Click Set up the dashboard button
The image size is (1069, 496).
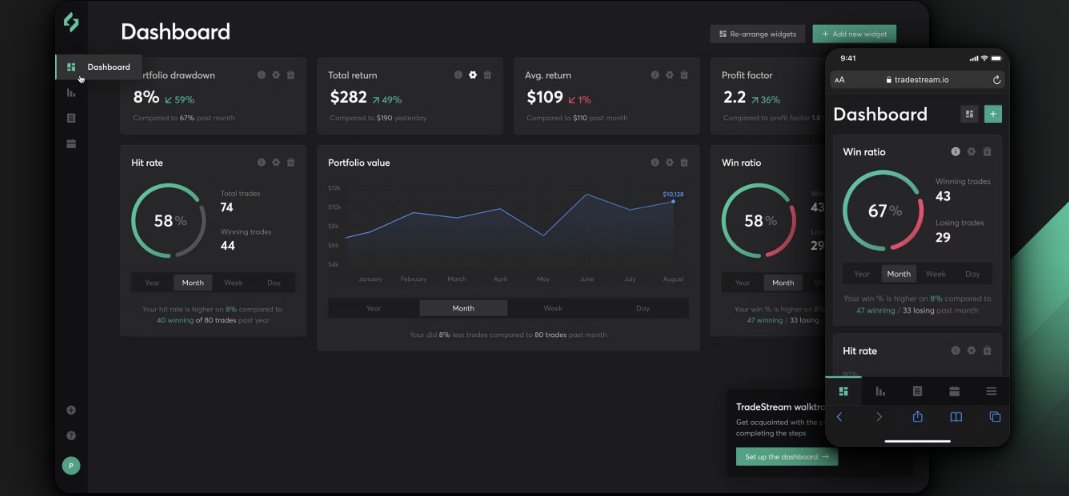coord(787,456)
